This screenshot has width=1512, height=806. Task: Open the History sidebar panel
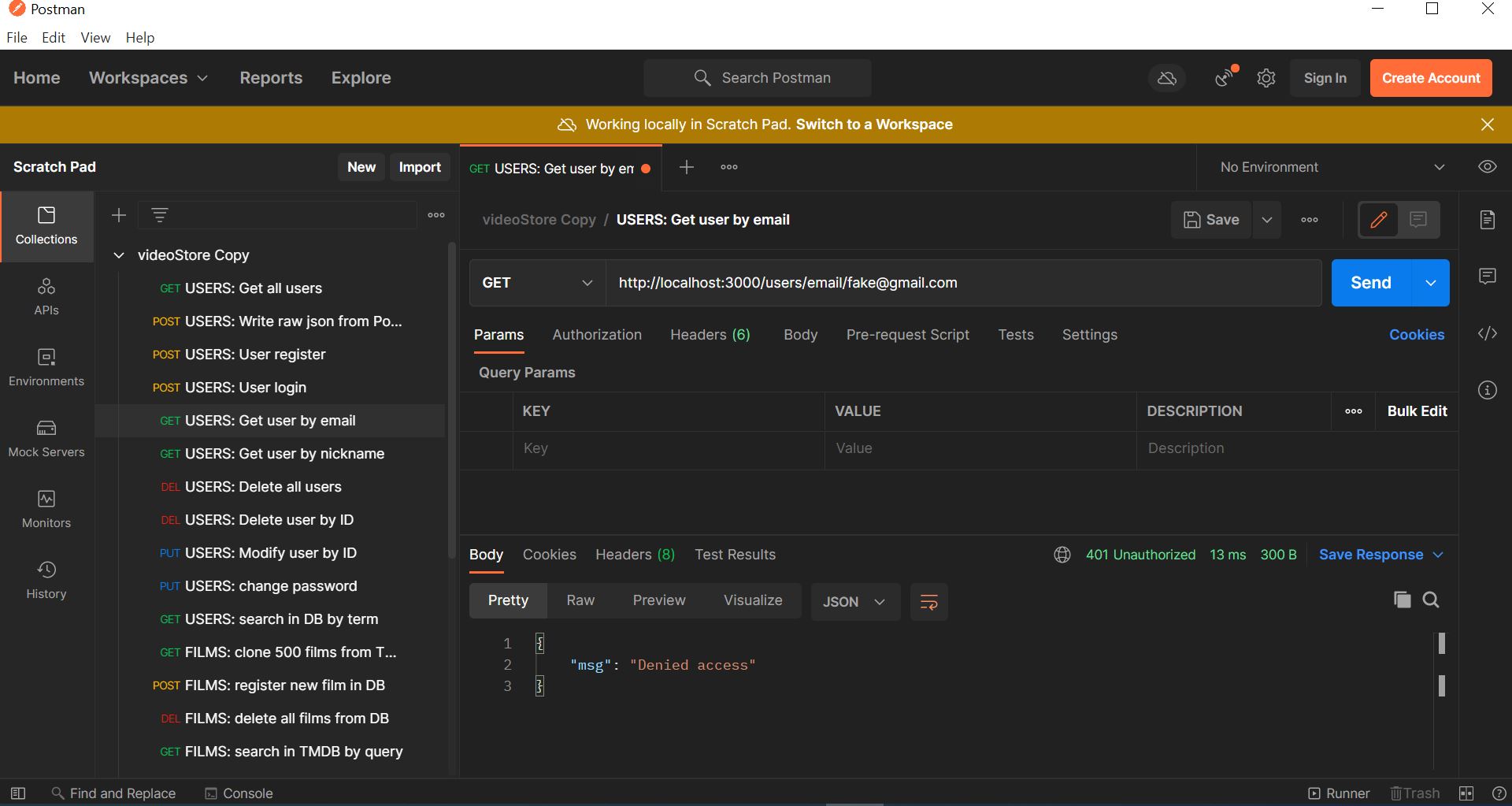click(x=46, y=581)
